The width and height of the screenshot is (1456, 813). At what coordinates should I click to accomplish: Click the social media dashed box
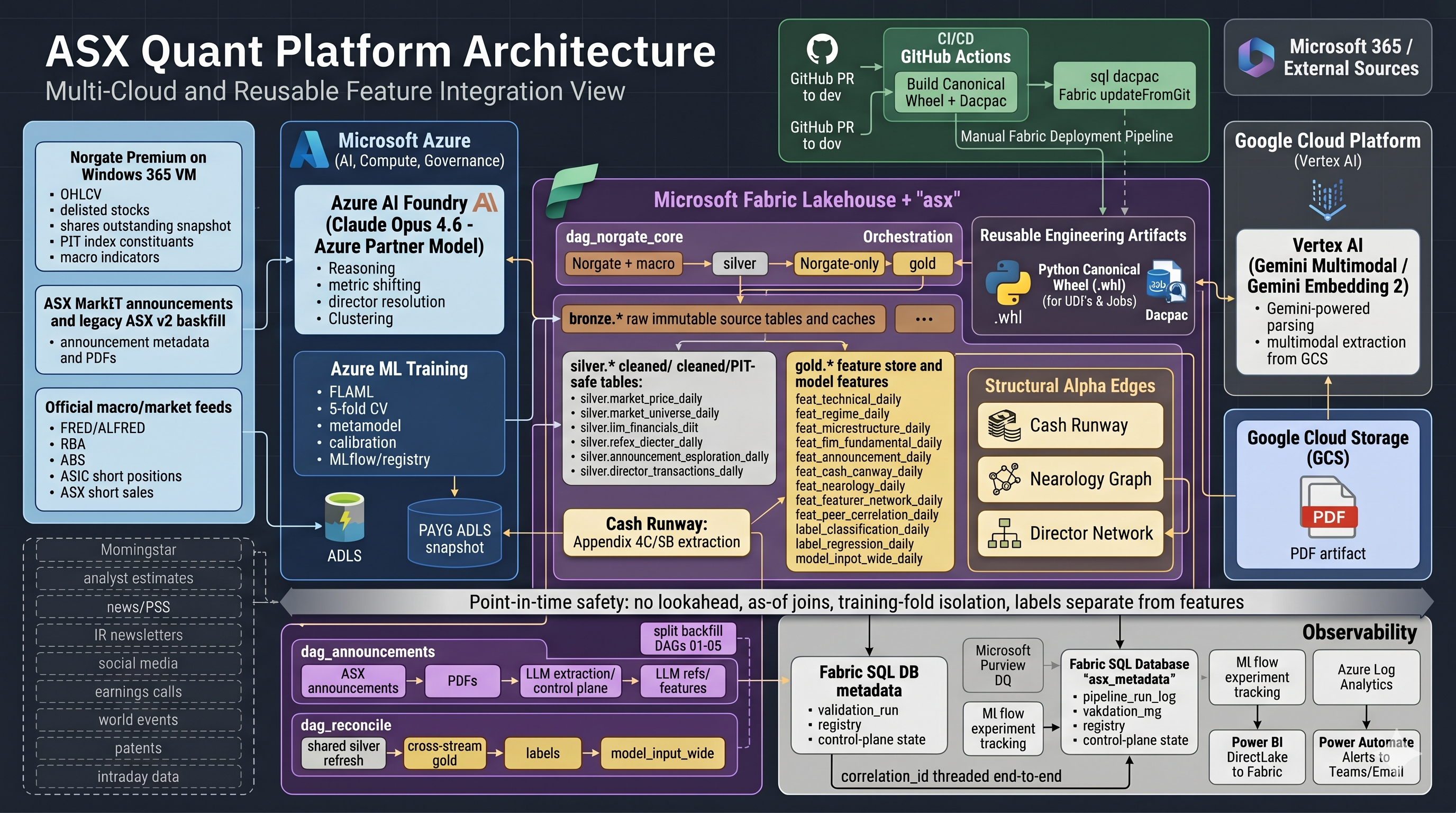tap(139, 663)
